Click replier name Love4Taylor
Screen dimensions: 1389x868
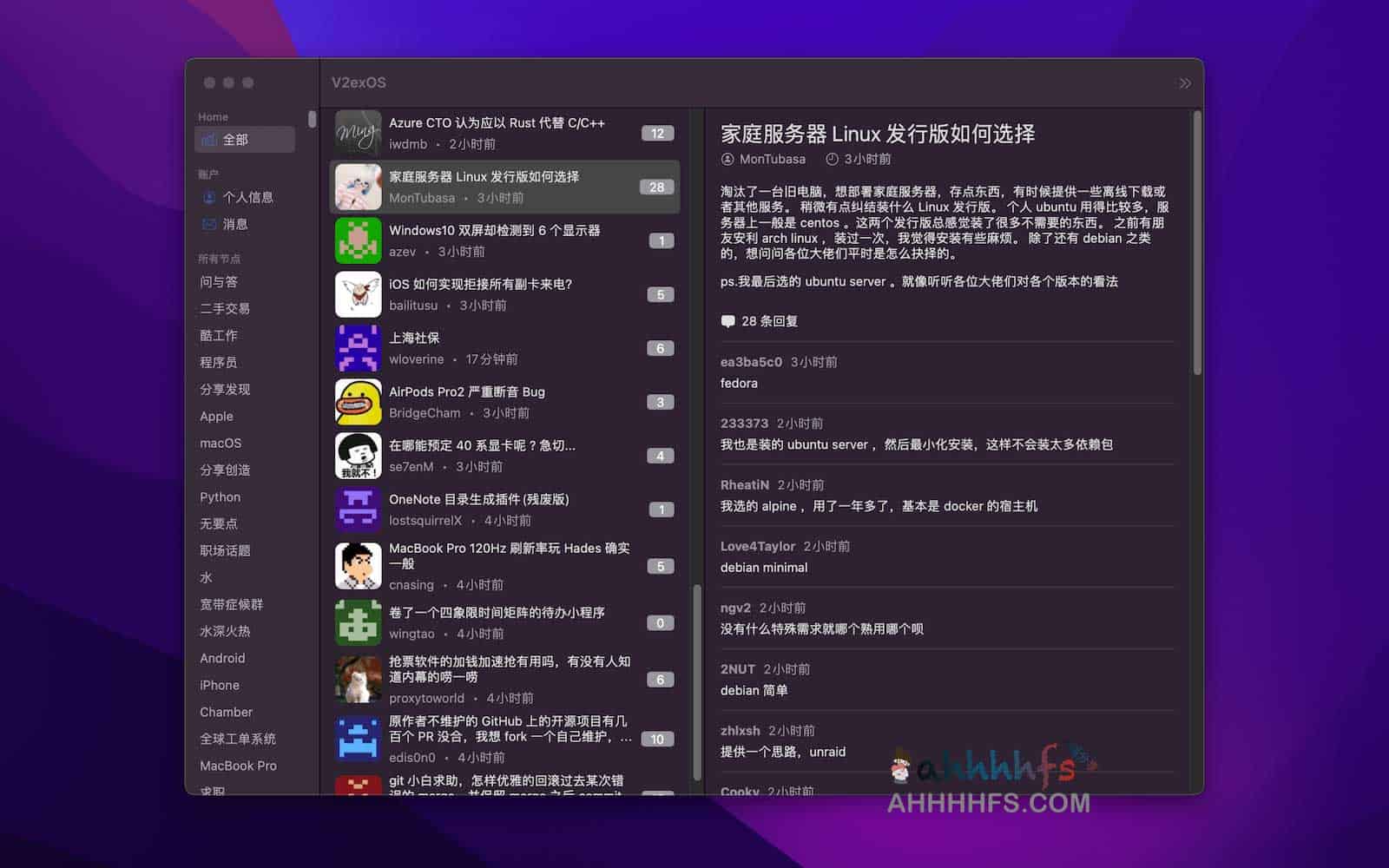758,547
